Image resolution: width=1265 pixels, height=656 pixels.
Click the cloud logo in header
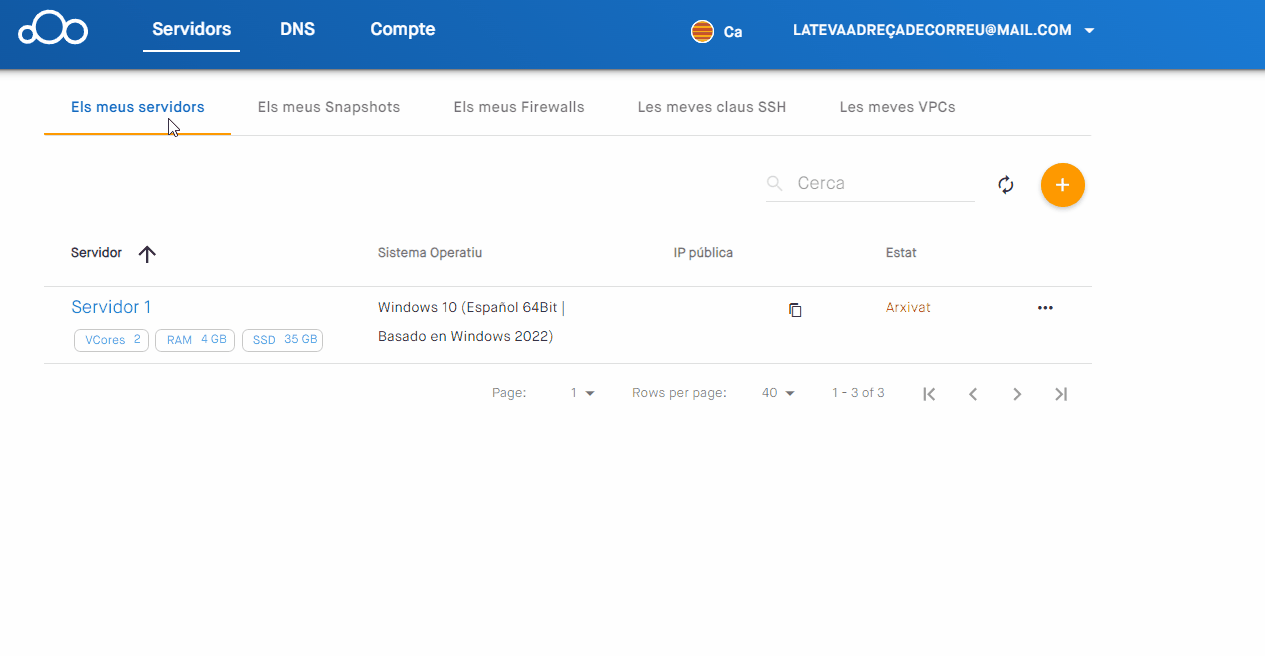tap(53, 29)
